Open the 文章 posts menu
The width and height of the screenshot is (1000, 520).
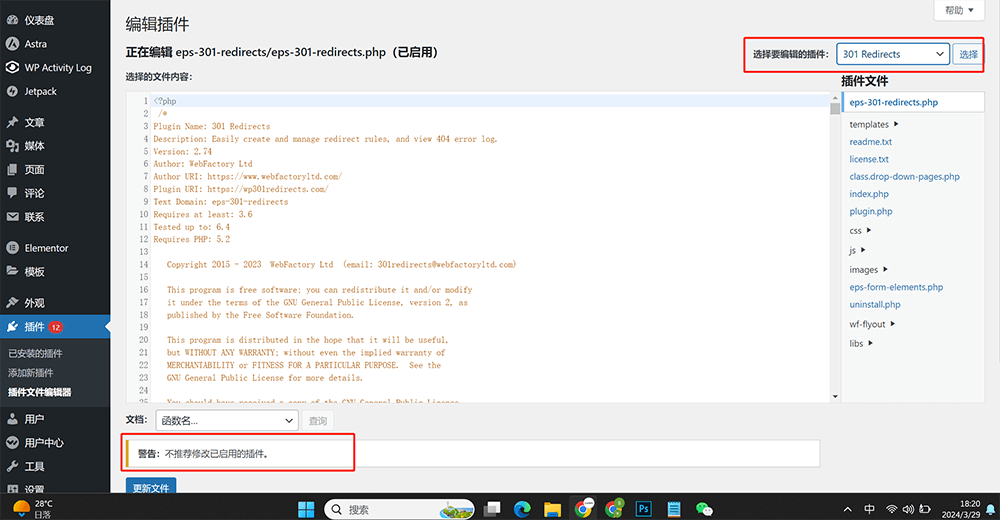point(34,123)
